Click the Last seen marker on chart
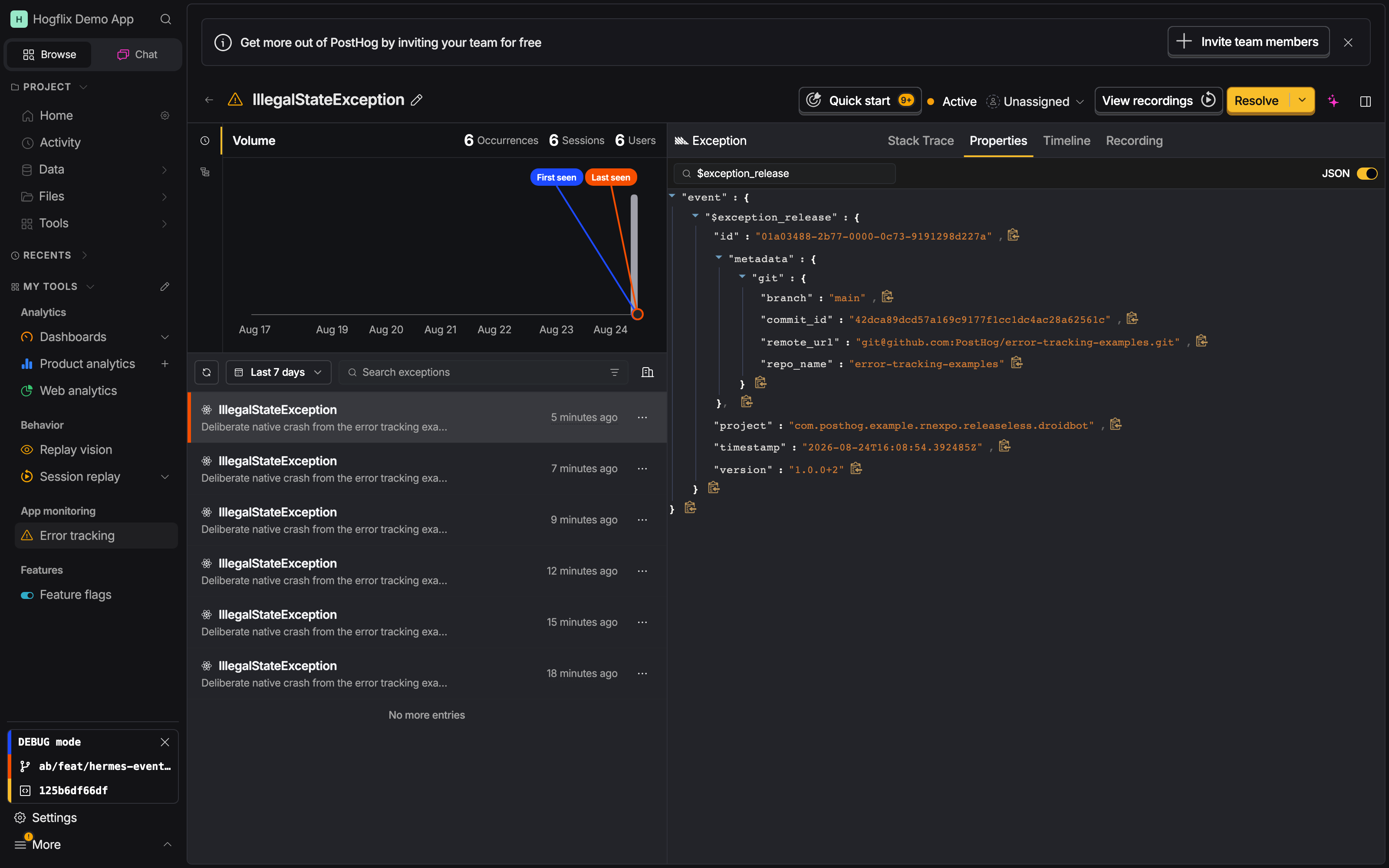 click(x=611, y=178)
